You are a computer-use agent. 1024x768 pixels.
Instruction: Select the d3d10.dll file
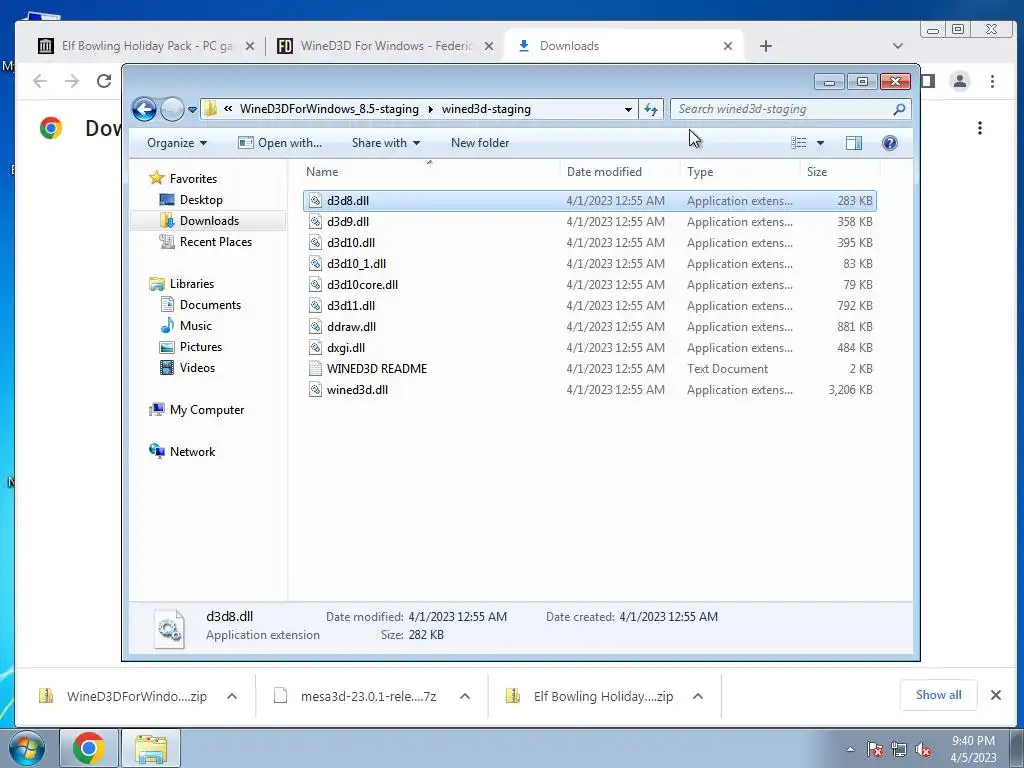(590, 242)
